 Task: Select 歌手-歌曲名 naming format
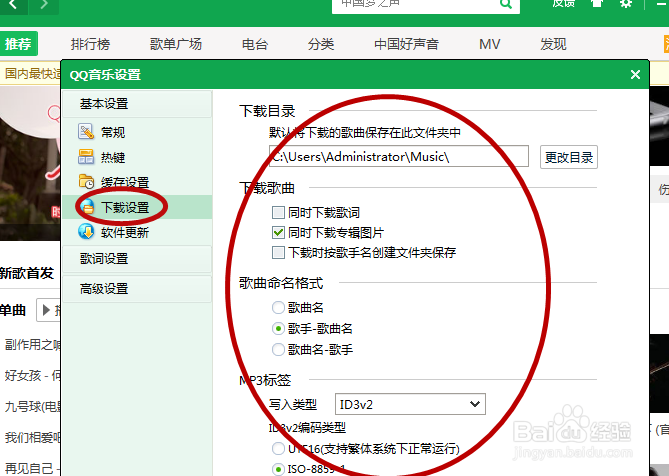point(278,328)
